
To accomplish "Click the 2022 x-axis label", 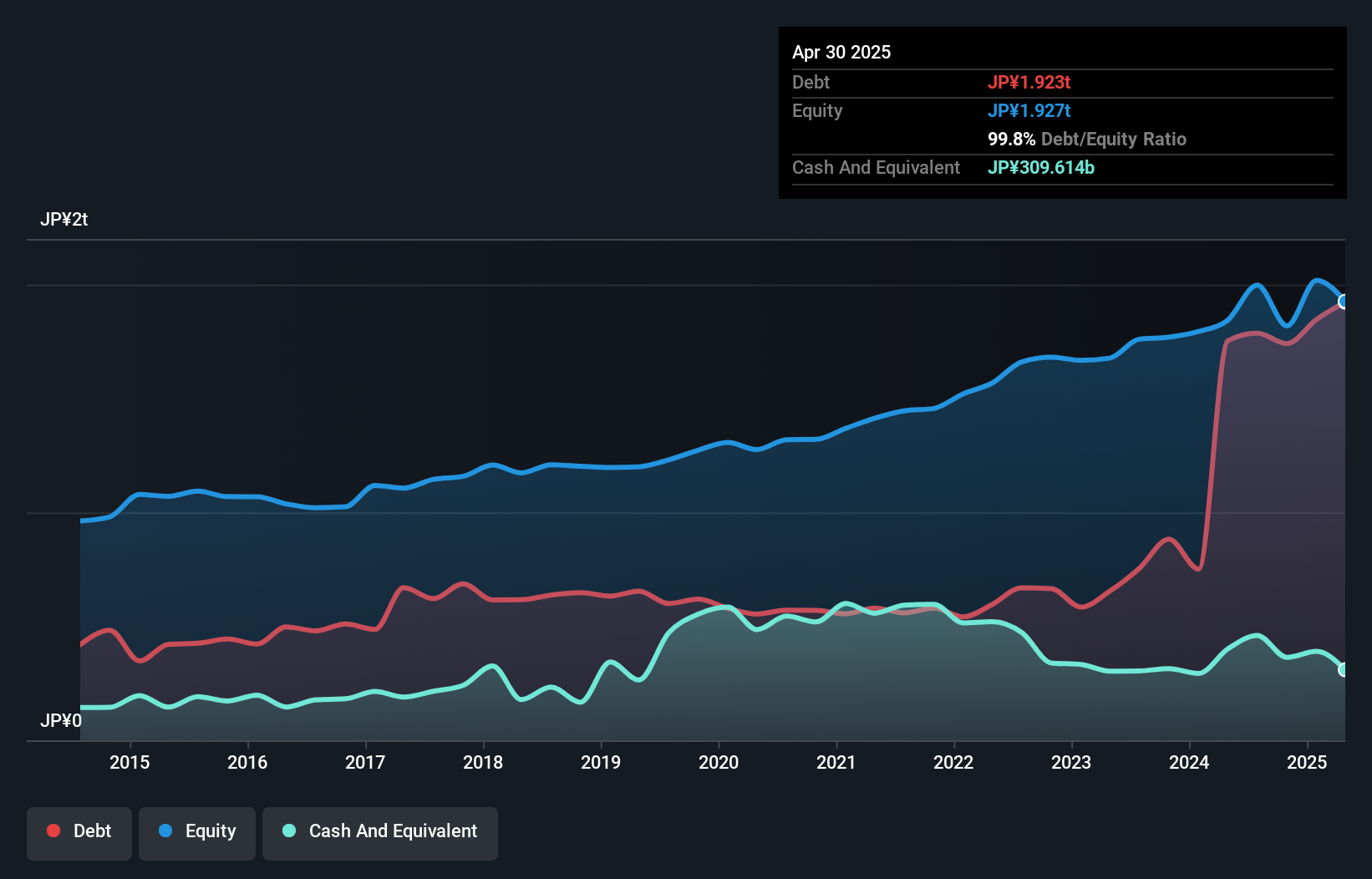I will [953, 762].
